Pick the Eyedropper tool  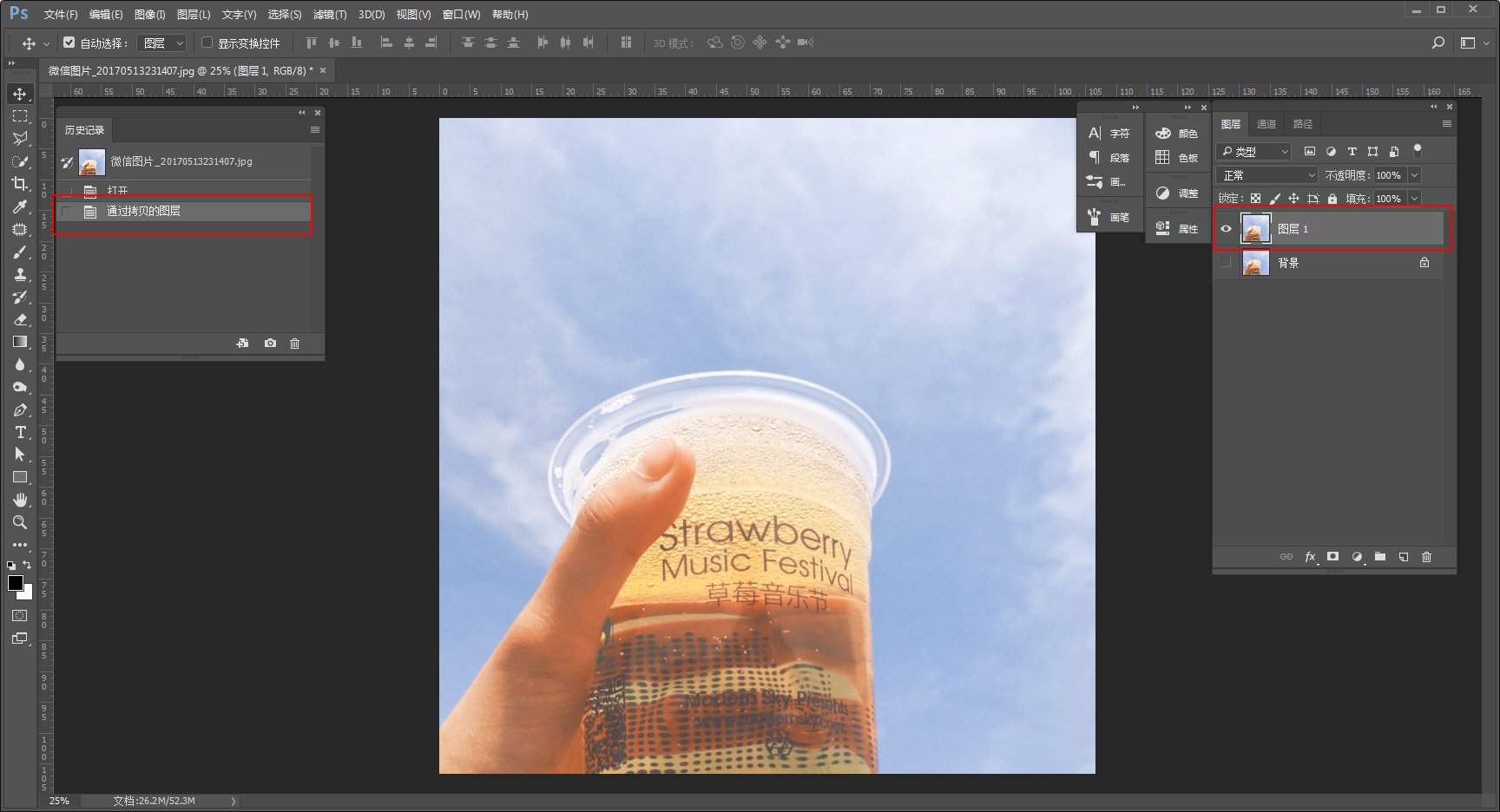pos(20,206)
